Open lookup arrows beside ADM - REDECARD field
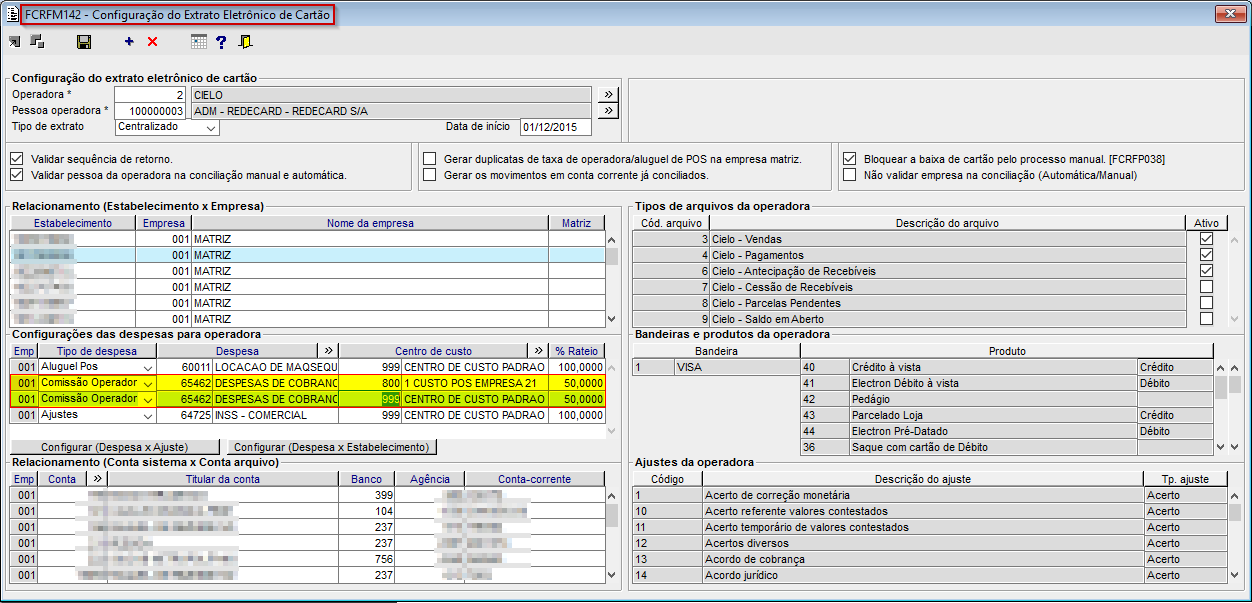This screenshot has height=603, width=1252. click(608, 111)
